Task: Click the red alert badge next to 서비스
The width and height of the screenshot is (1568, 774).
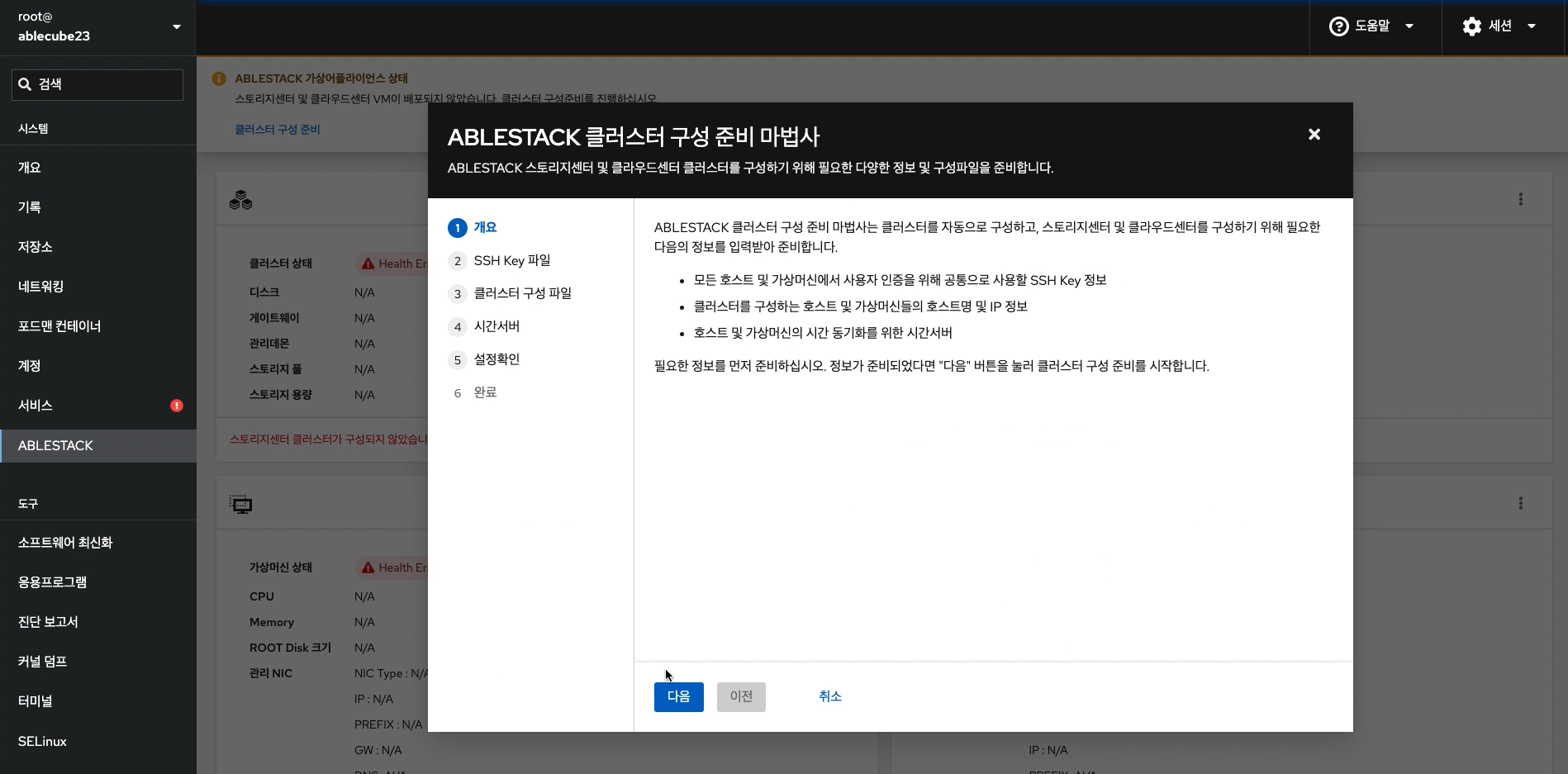Action: [x=176, y=405]
